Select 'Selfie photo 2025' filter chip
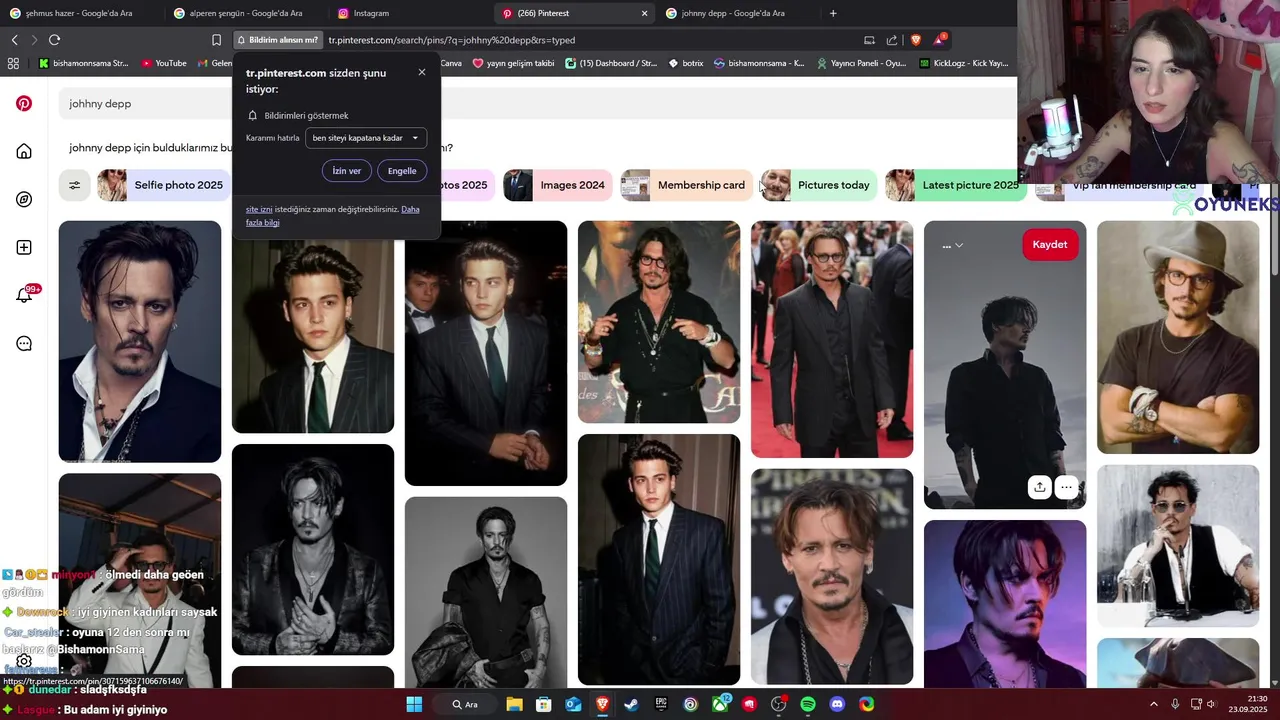1280x720 pixels. tap(163, 185)
